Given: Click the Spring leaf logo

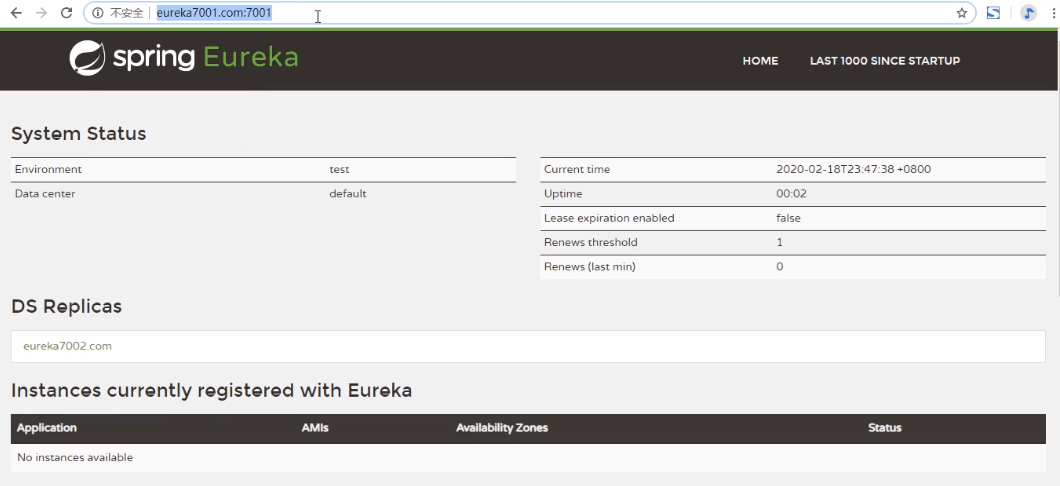Looking at the screenshot, I should point(87,58).
